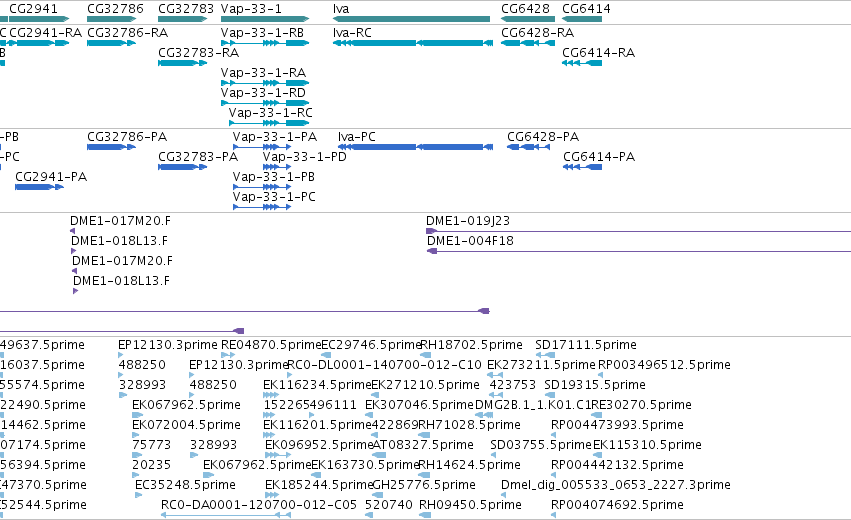Click the EC35248.5prime EST label

point(185,485)
